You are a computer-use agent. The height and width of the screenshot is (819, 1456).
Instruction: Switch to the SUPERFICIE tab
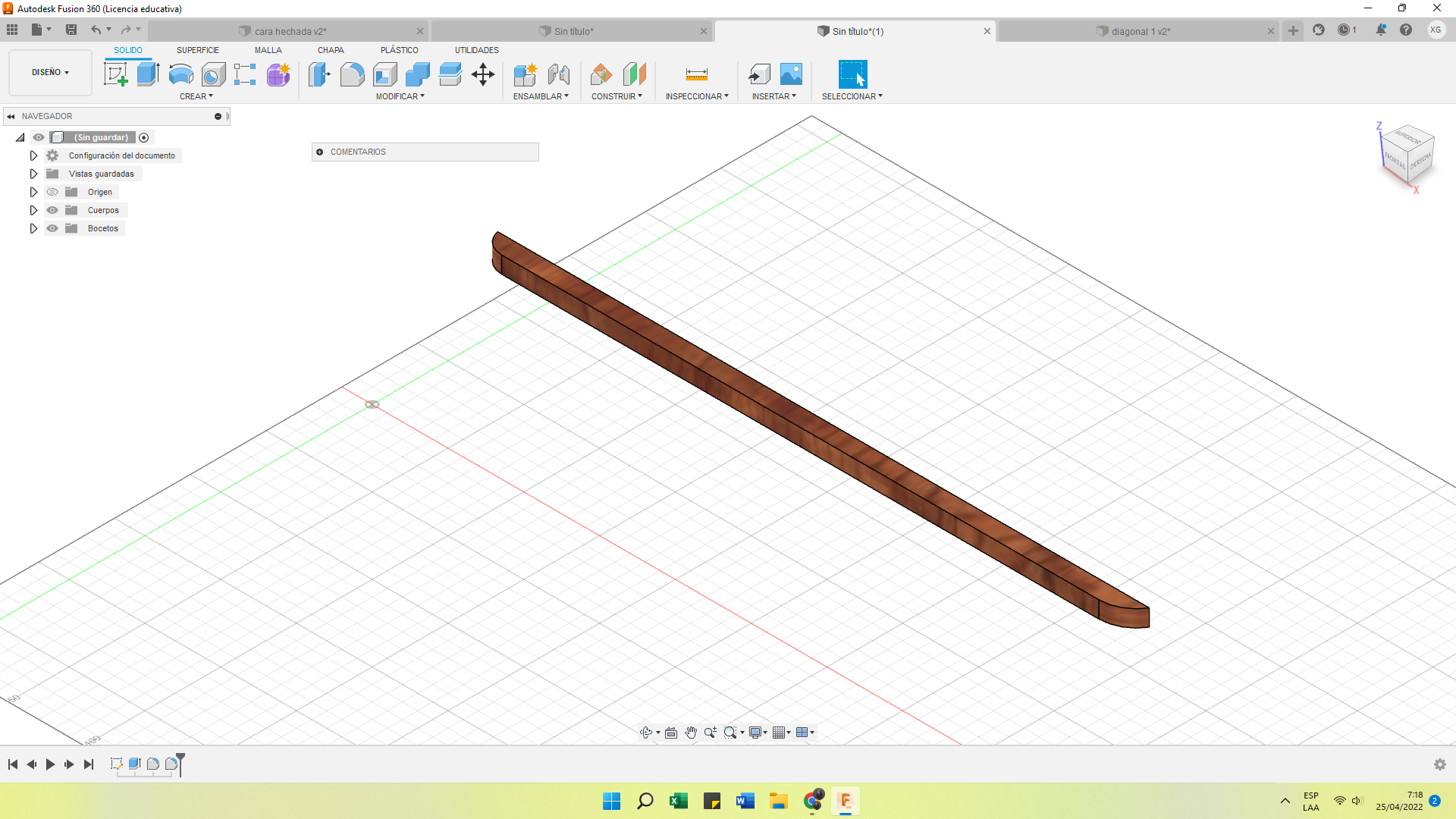tap(198, 50)
